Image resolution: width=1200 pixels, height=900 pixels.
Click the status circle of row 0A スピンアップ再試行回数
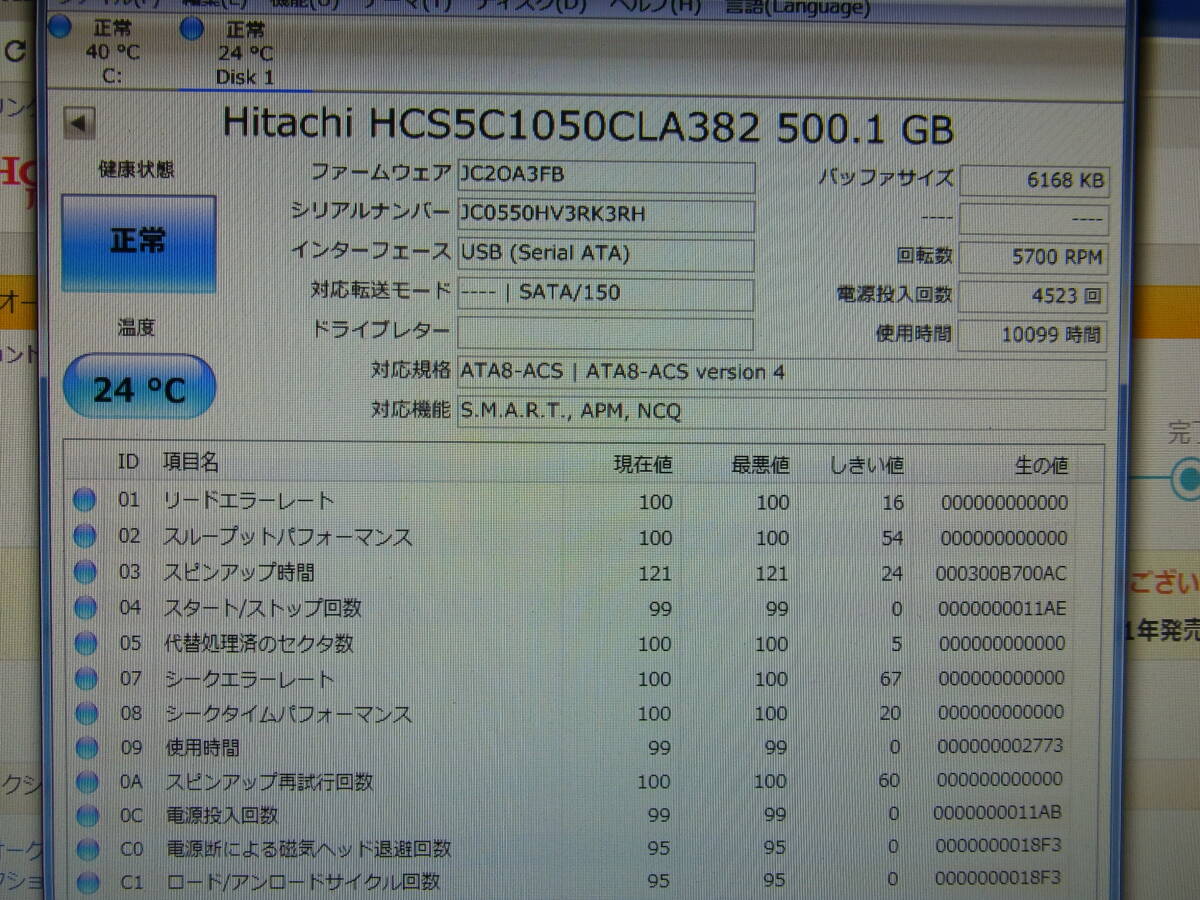click(87, 781)
